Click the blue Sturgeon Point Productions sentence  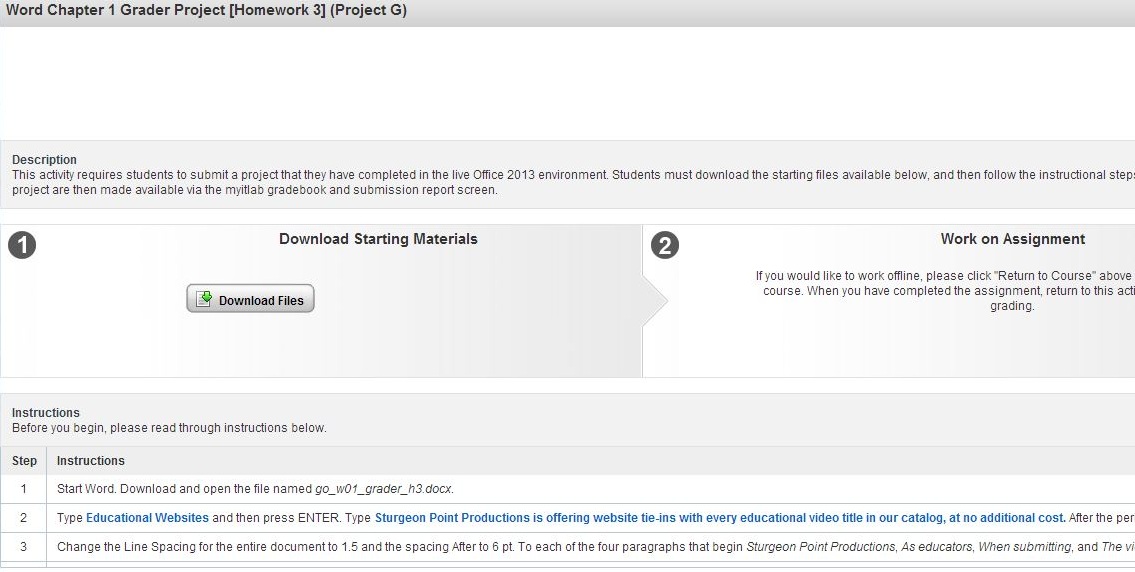click(x=720, y=518)
